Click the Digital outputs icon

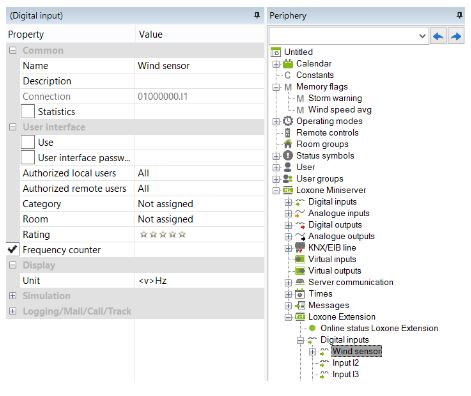[x=300, y=225]
